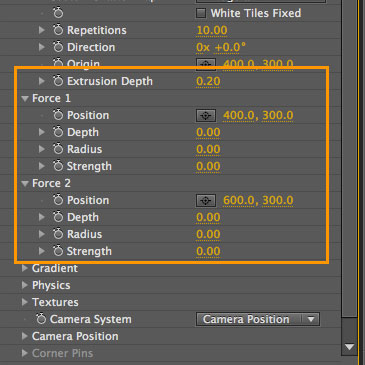
Task: Click Force 1 Radius value 0.00
Action: pos(208,149)
